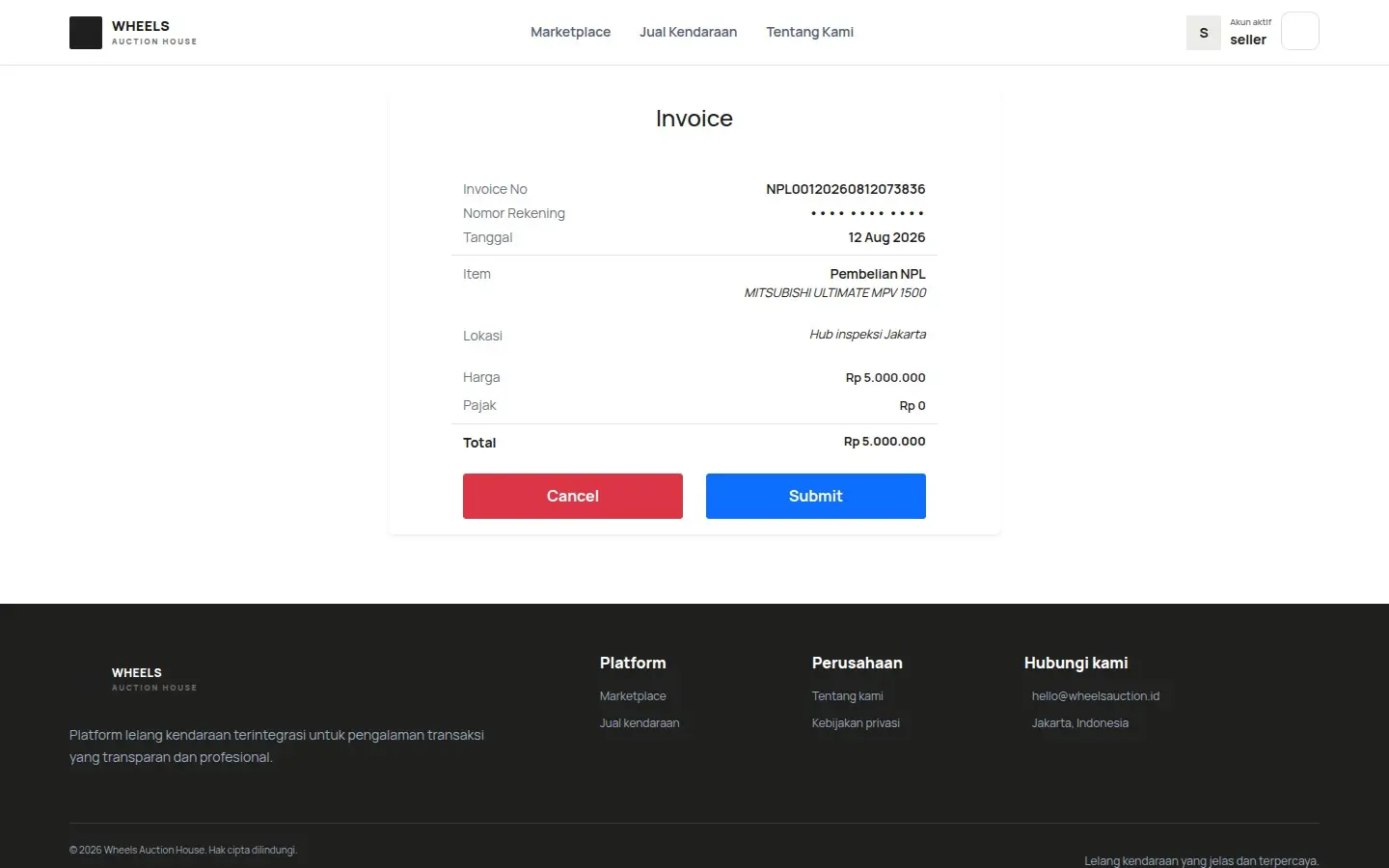The height and width of the screenshot is (868, 1389).
Task: Click the Pajak value "Rp 0"
Action: [912, 406]
